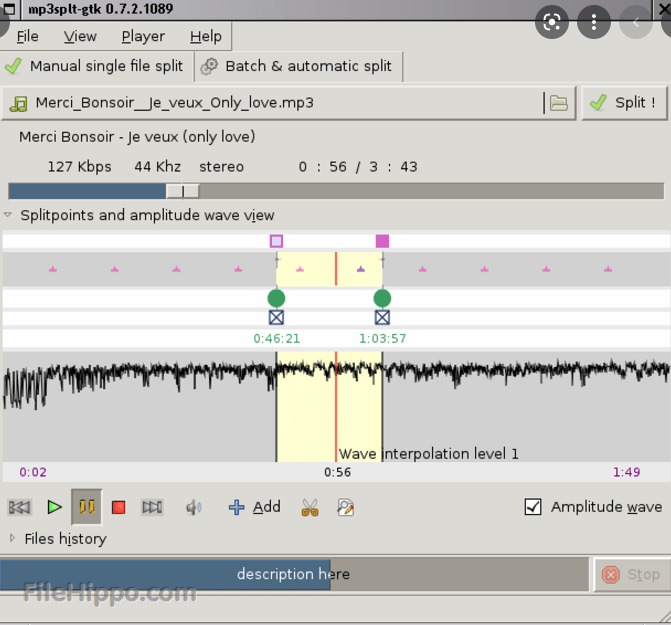Screen dimensions: 671x625
Task: Click the 0:46:21 splitpoint time
Action: 276,338
